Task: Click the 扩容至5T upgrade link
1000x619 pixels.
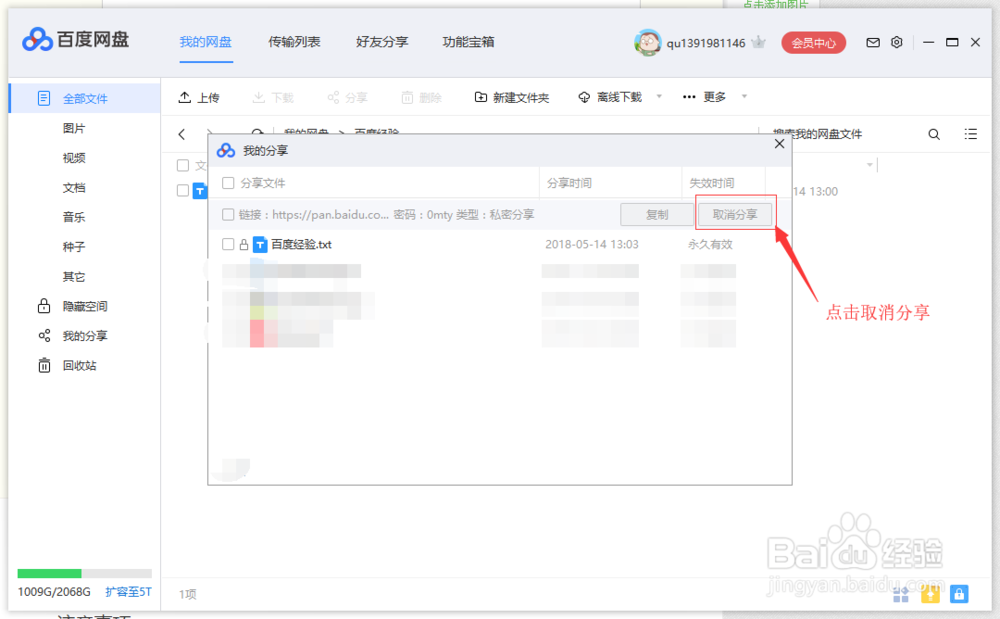Action: 129,591
